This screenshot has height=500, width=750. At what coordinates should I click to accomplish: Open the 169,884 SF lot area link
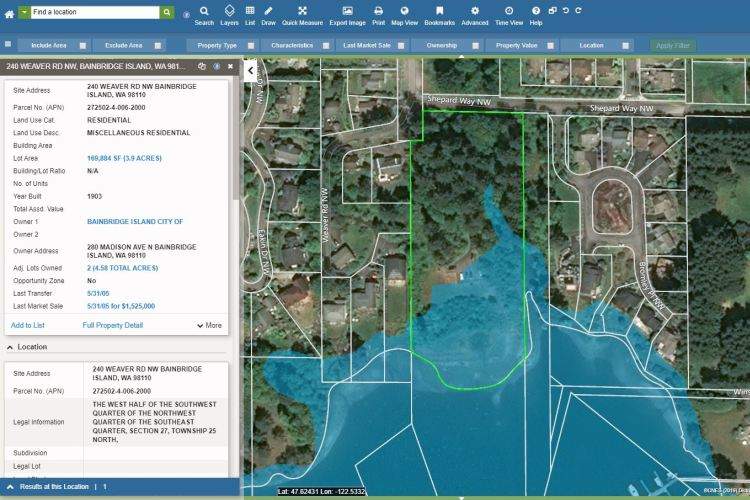pyautogui.click(x=124, y=158)
